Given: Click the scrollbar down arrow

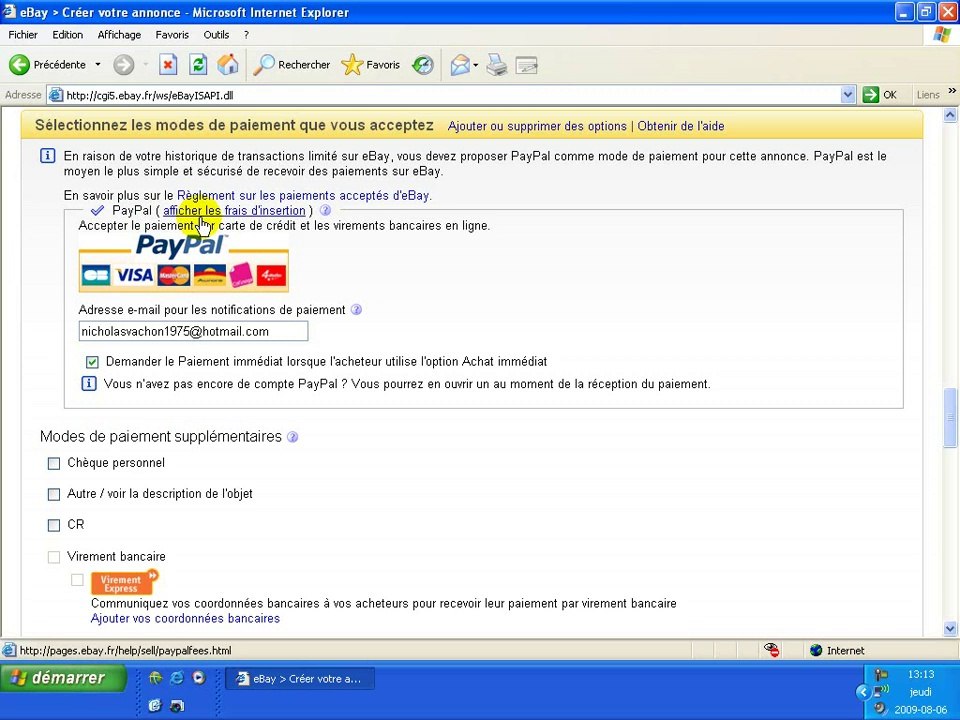Looking at the screenshot, I should [950, 628].
